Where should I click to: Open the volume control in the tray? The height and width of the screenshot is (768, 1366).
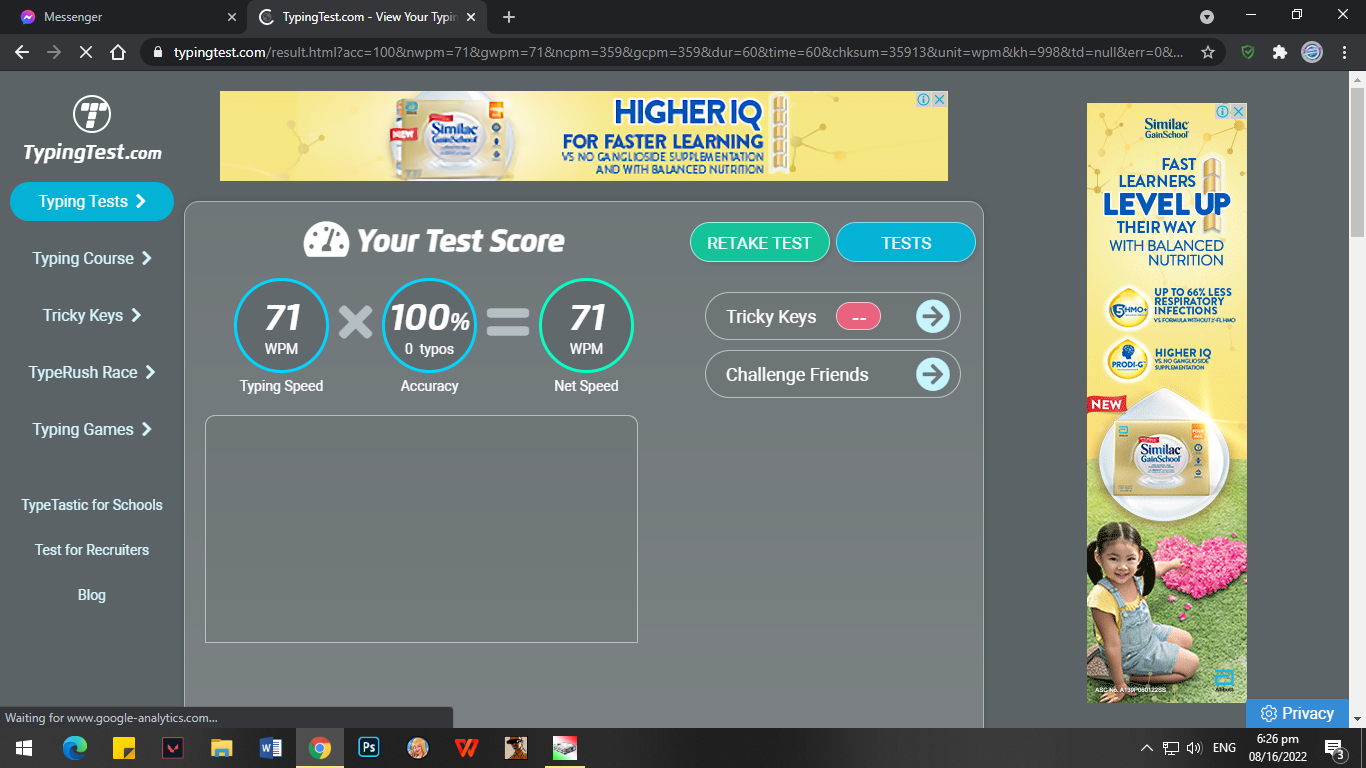tap(1194, 748)
